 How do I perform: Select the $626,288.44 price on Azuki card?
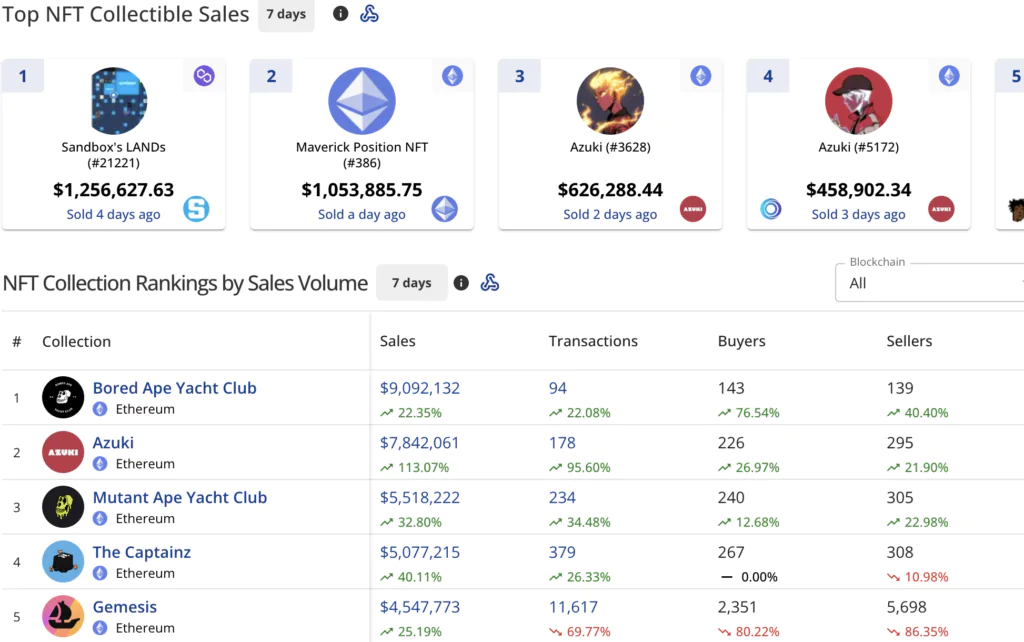[610, 190]
